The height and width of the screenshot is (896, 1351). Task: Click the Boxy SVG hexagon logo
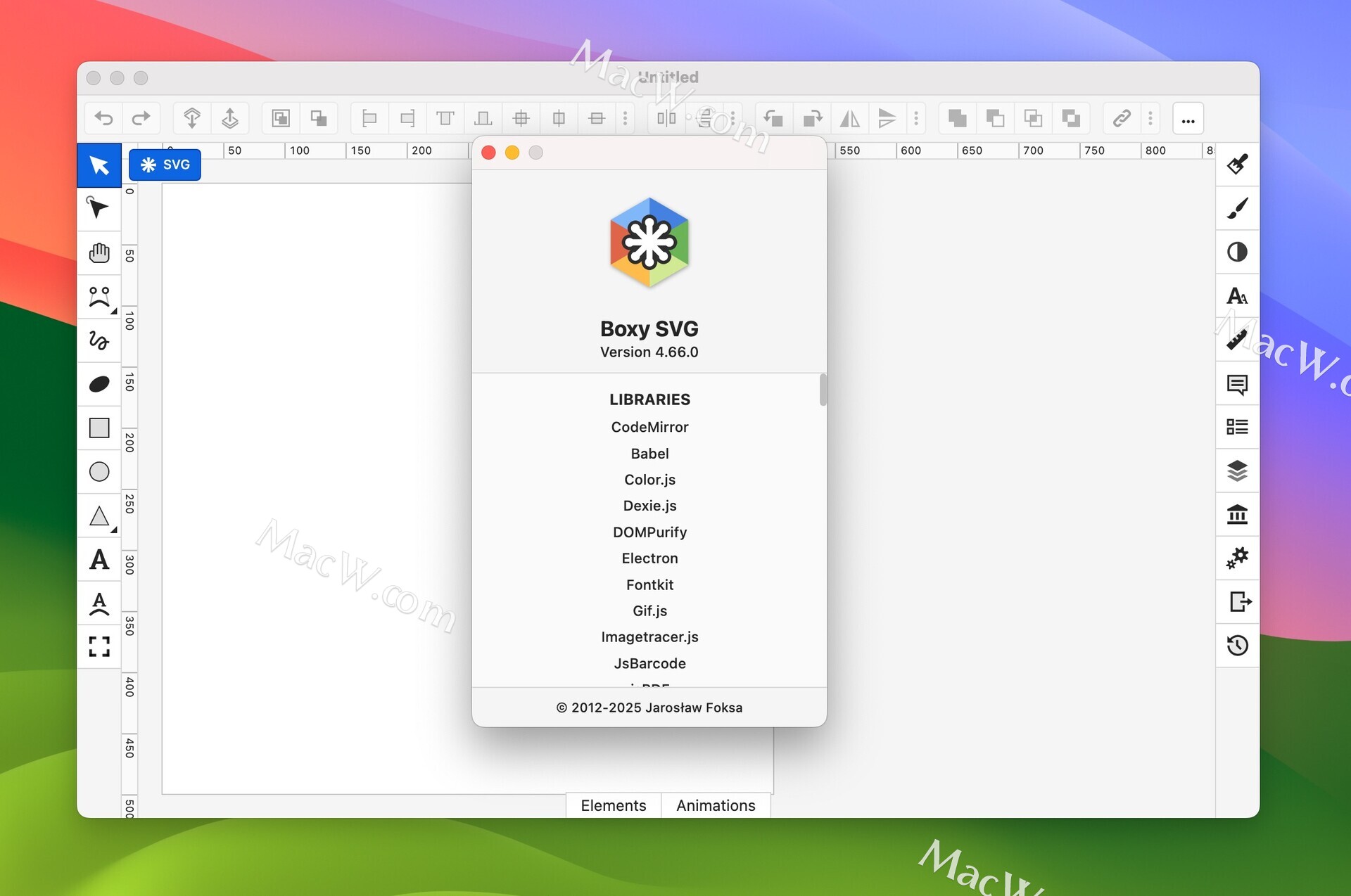tap(649, 243)
